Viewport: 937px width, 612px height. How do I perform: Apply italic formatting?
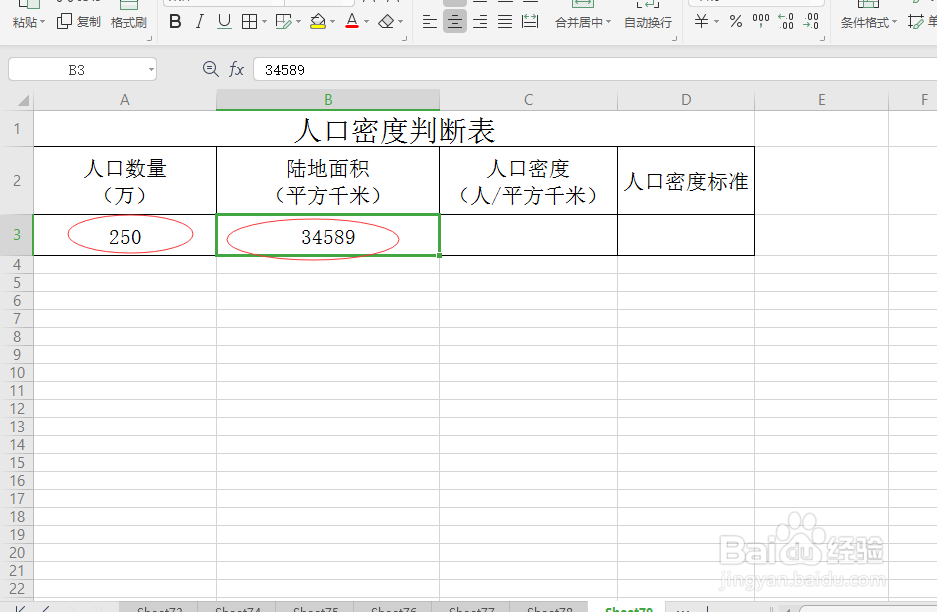pyautogui.click(x=199, y=21)
